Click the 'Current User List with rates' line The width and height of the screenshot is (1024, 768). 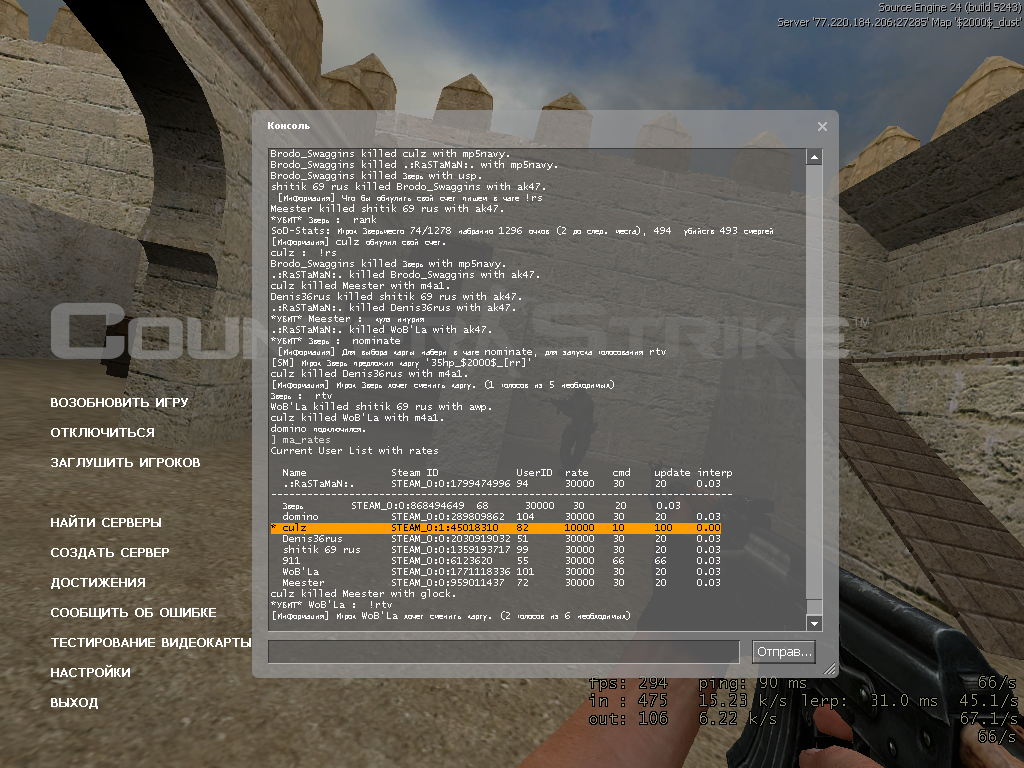pos(355,451)
